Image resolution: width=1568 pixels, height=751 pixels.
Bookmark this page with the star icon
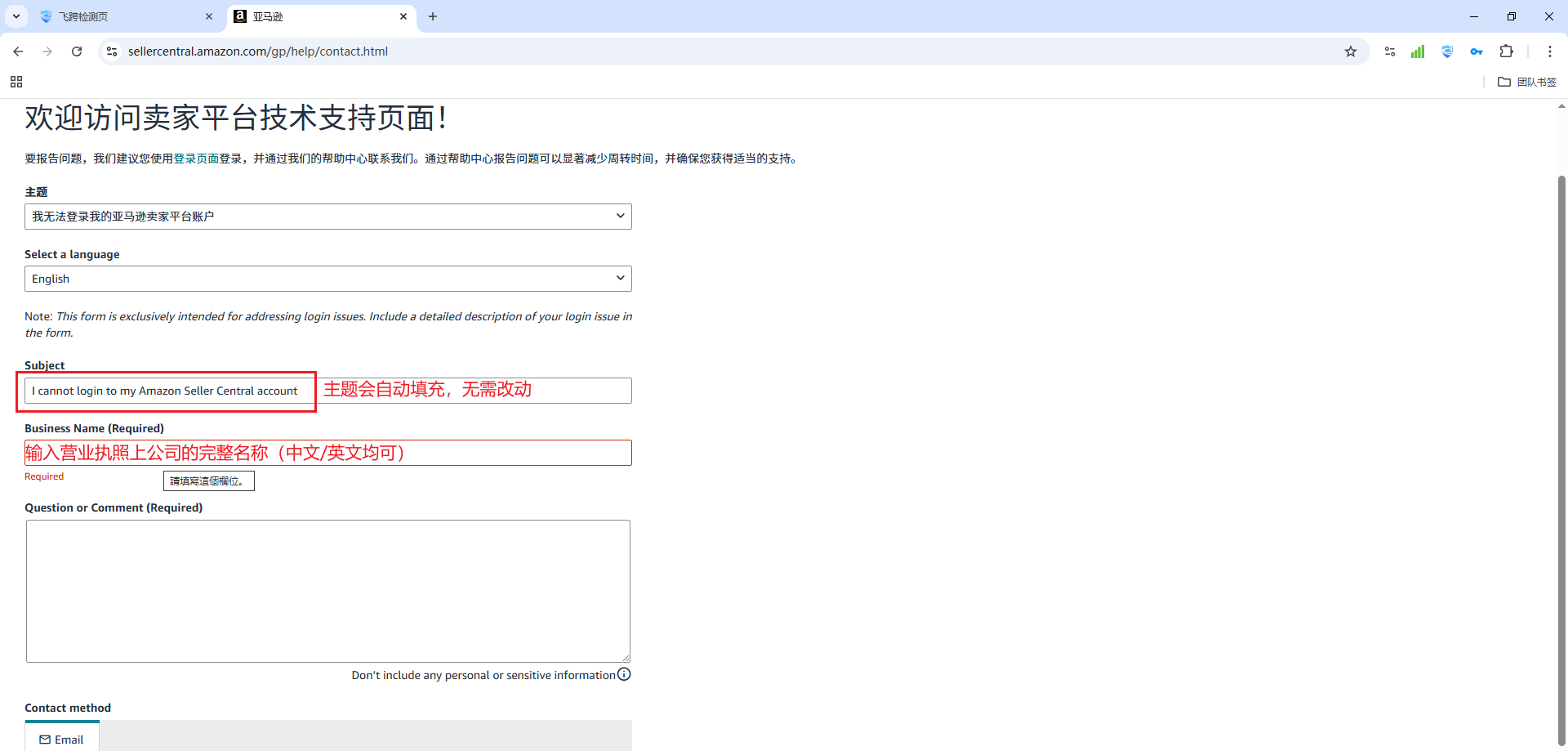(x=1351, y=51)
